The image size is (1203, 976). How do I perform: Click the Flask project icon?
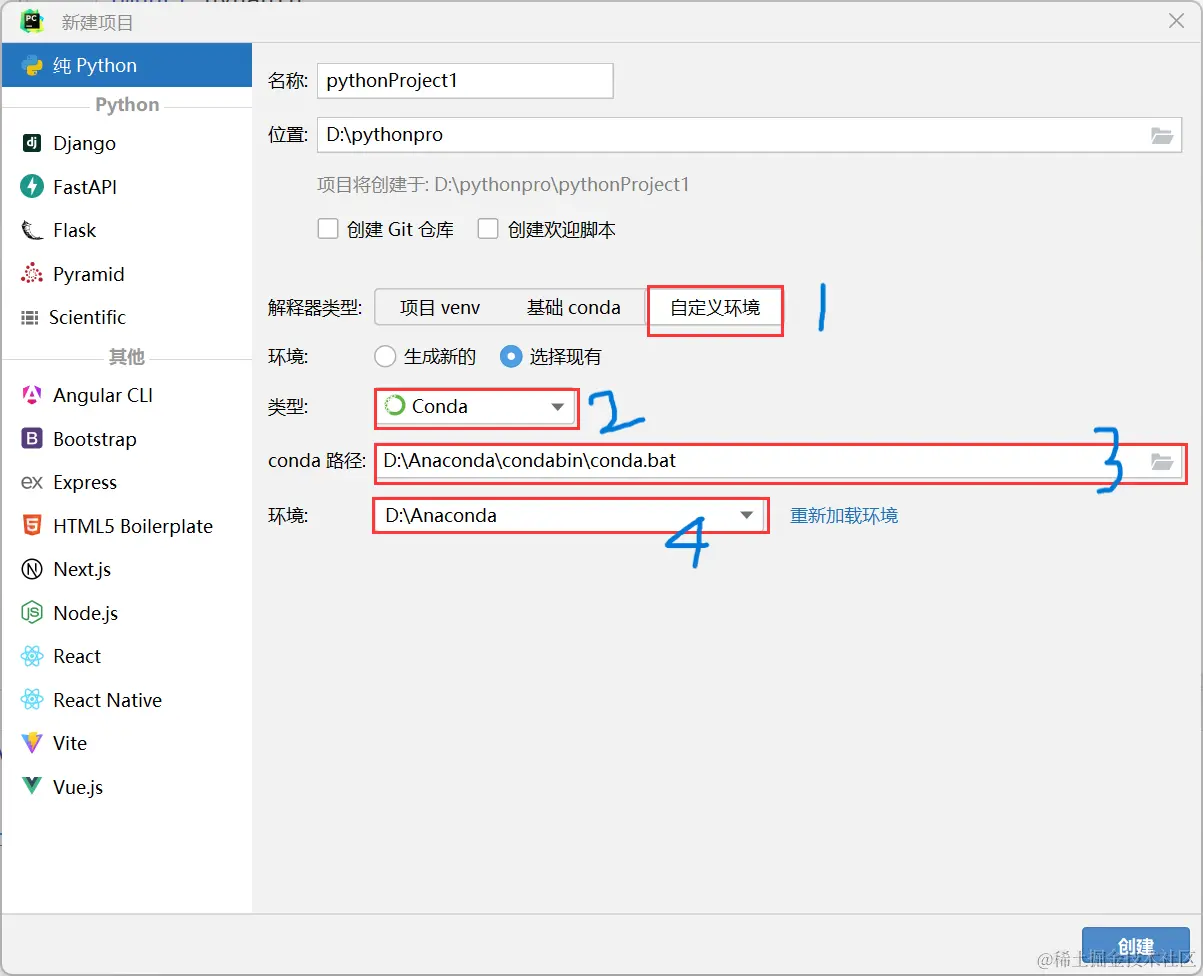(32, 231)
